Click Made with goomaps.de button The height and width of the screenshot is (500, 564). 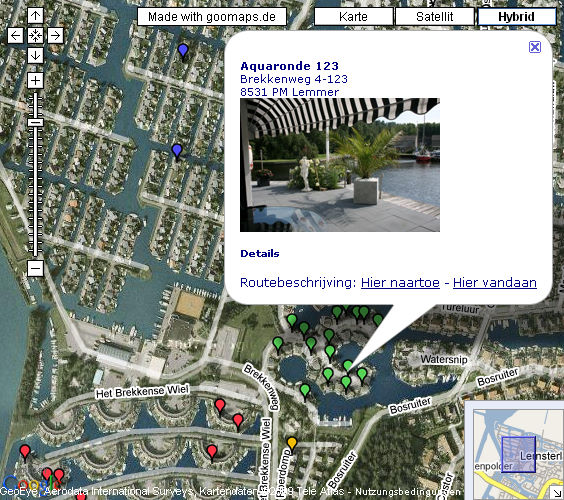[212, 17]
